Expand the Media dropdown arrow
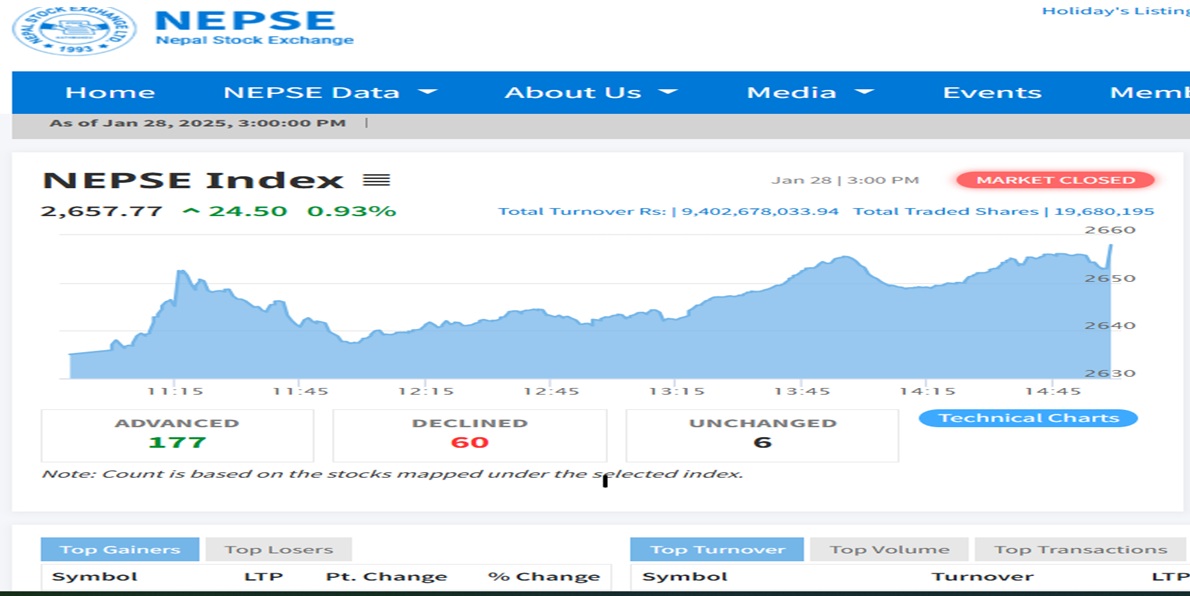This screenshot has height=596, width=1190. tap(864, 92)
